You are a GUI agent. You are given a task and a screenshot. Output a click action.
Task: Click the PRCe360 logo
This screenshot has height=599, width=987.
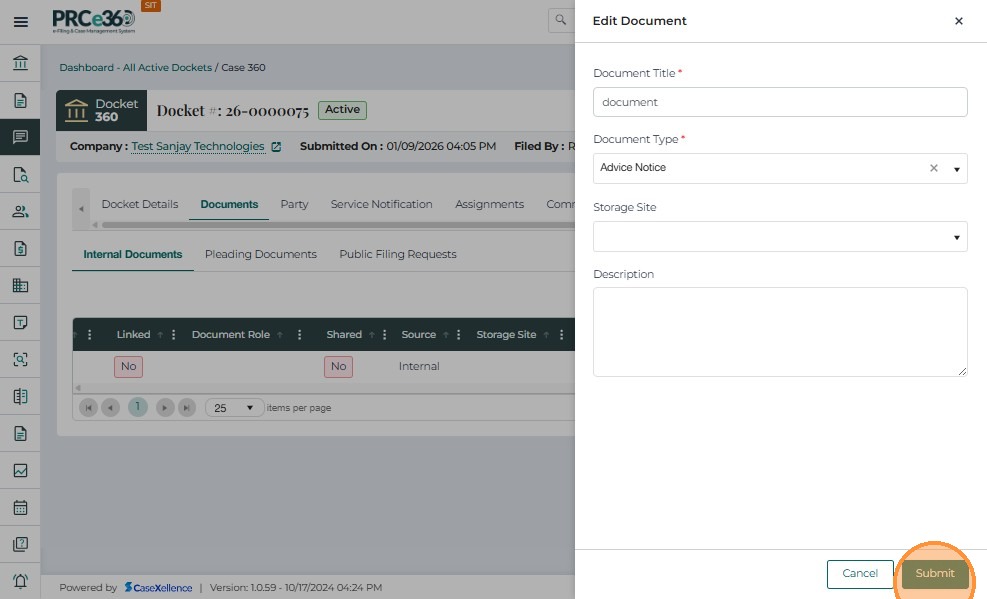tap(94, 21)
